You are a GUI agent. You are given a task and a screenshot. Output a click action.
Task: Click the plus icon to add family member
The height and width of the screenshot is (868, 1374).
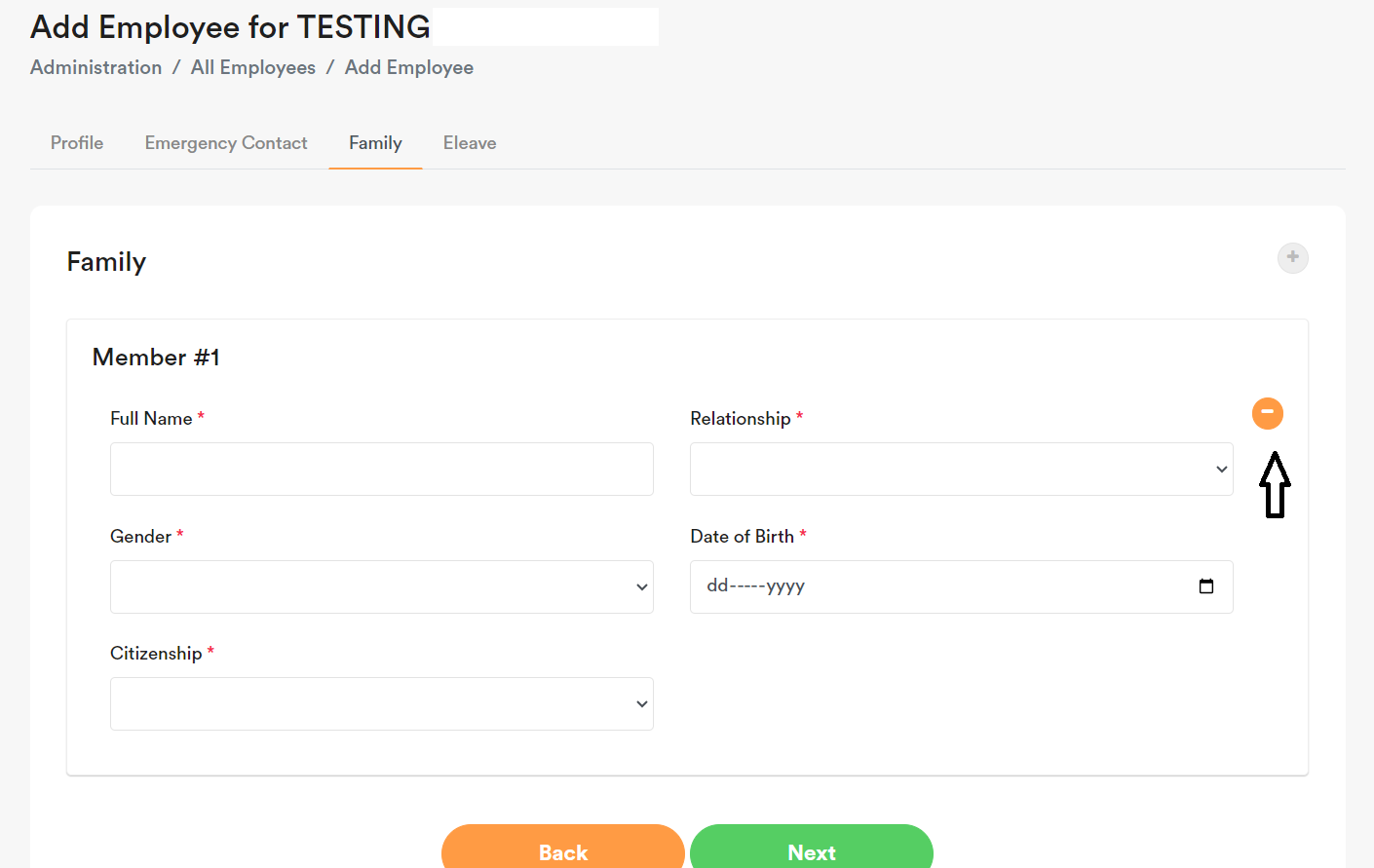[x=1292, y=258]
